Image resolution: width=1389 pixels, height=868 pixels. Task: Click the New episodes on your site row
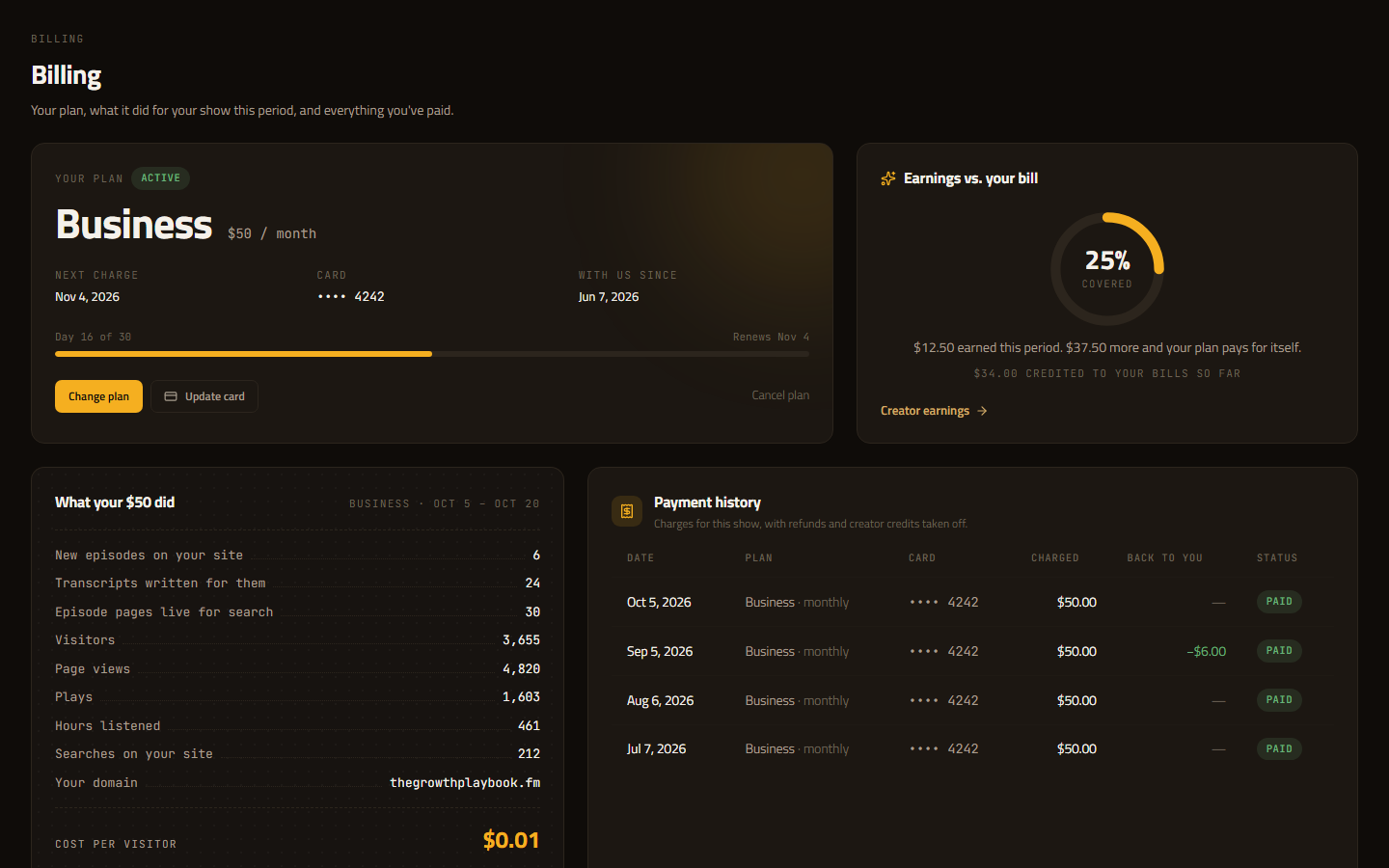point(297,556)
